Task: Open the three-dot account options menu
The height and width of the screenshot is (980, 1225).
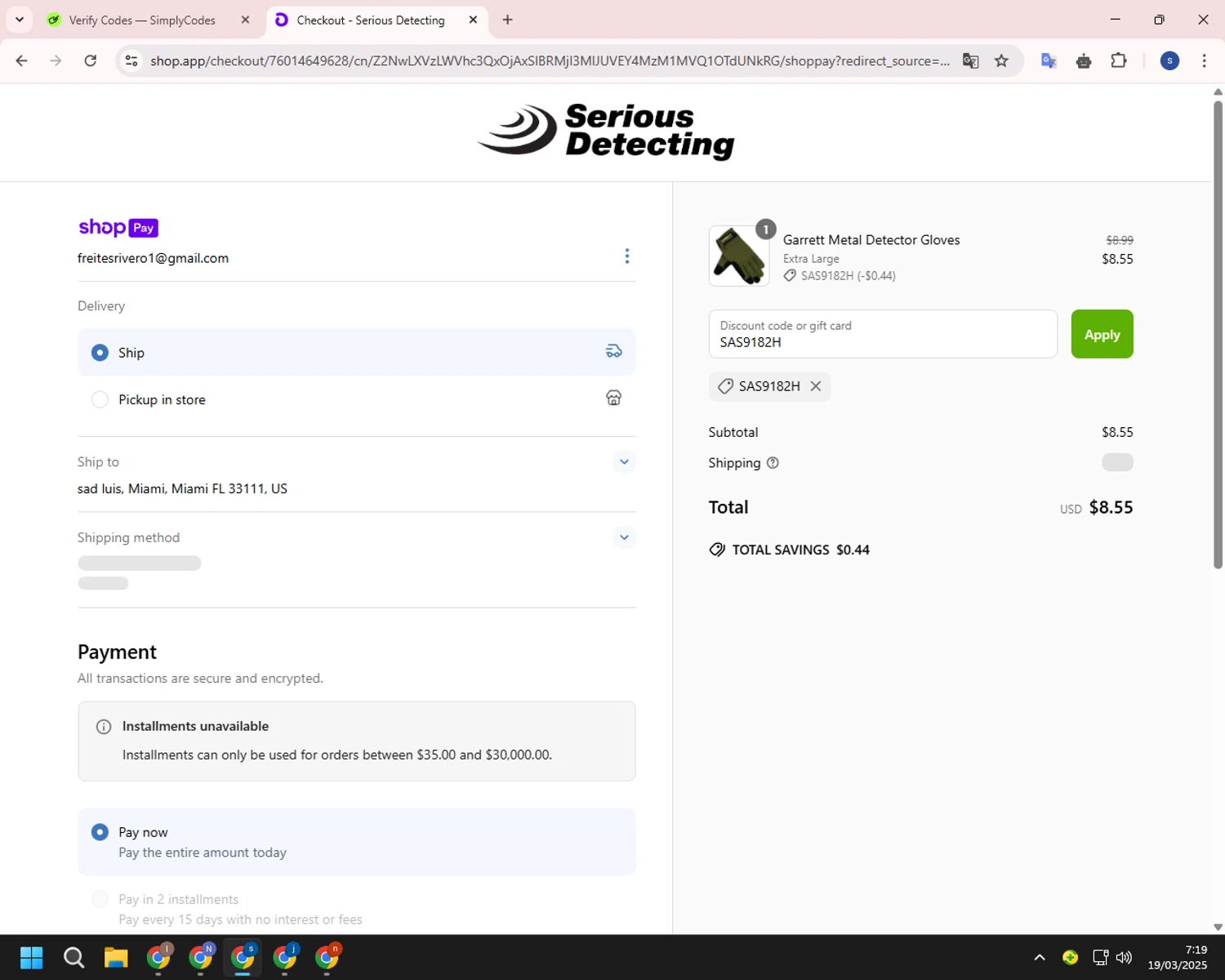Action: [627, 256]
